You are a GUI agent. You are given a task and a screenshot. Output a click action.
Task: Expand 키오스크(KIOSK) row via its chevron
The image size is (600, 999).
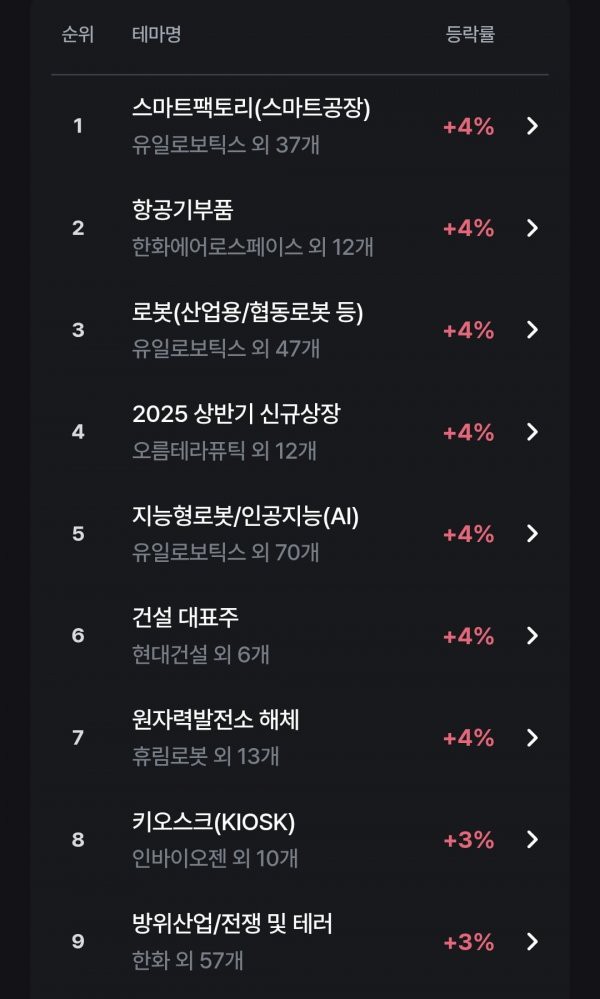(532, 840)
